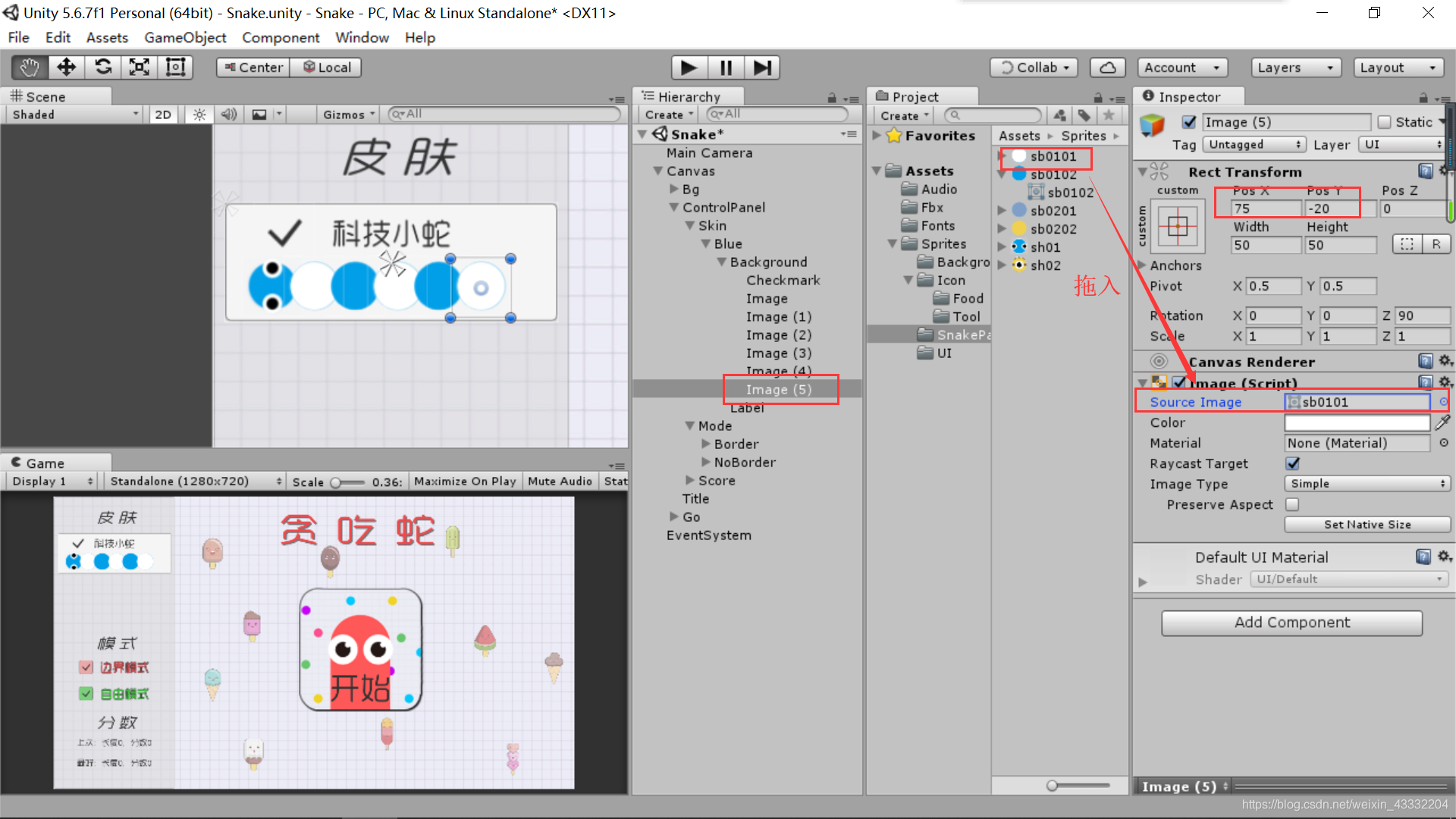The width and height of the screenshot is (1456, 819).
Task: Toggle Center pivot mode
Action: tap(253, 67)
